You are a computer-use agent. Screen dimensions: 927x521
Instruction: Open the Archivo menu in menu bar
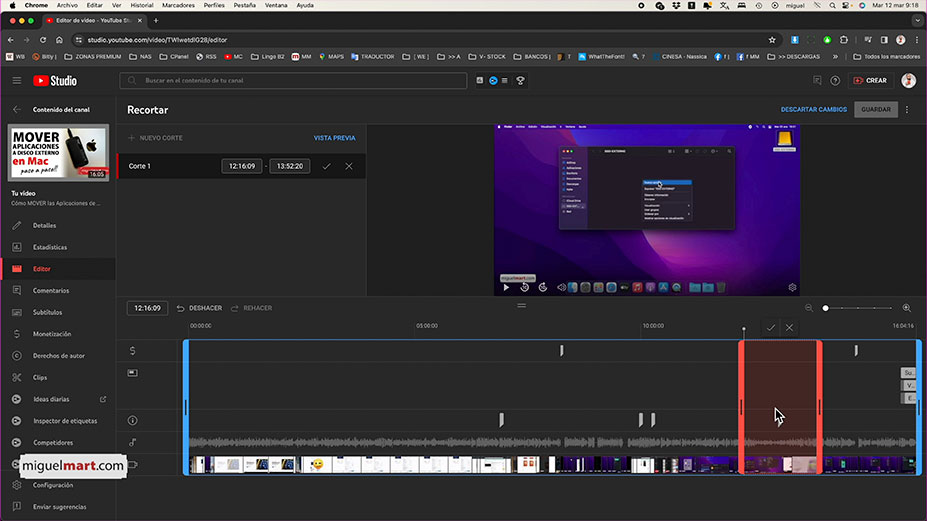tap(67, 5)
